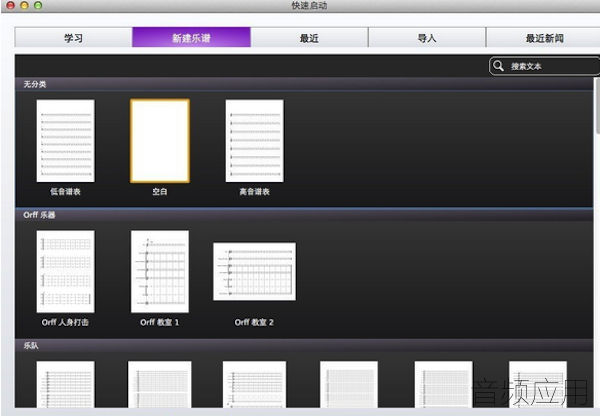Select the 新建乐谱 tab
Viewport: 600px width, 416px height.
tap(191, 38)
